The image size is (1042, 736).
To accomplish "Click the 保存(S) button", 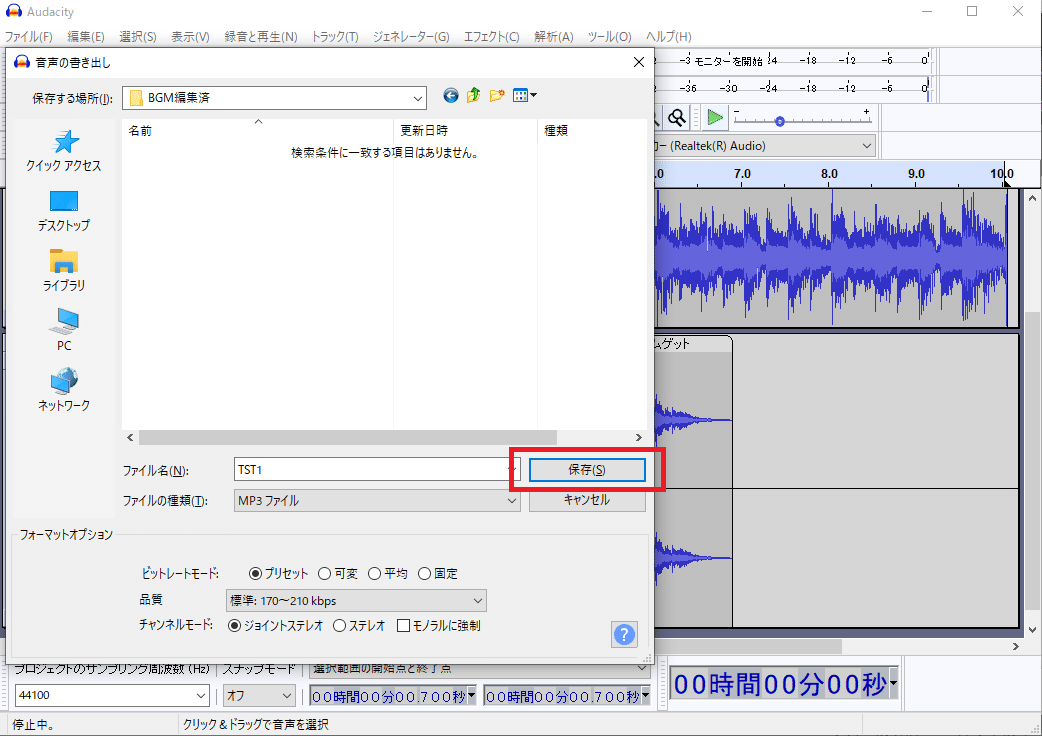I will (x=587, y=470).
